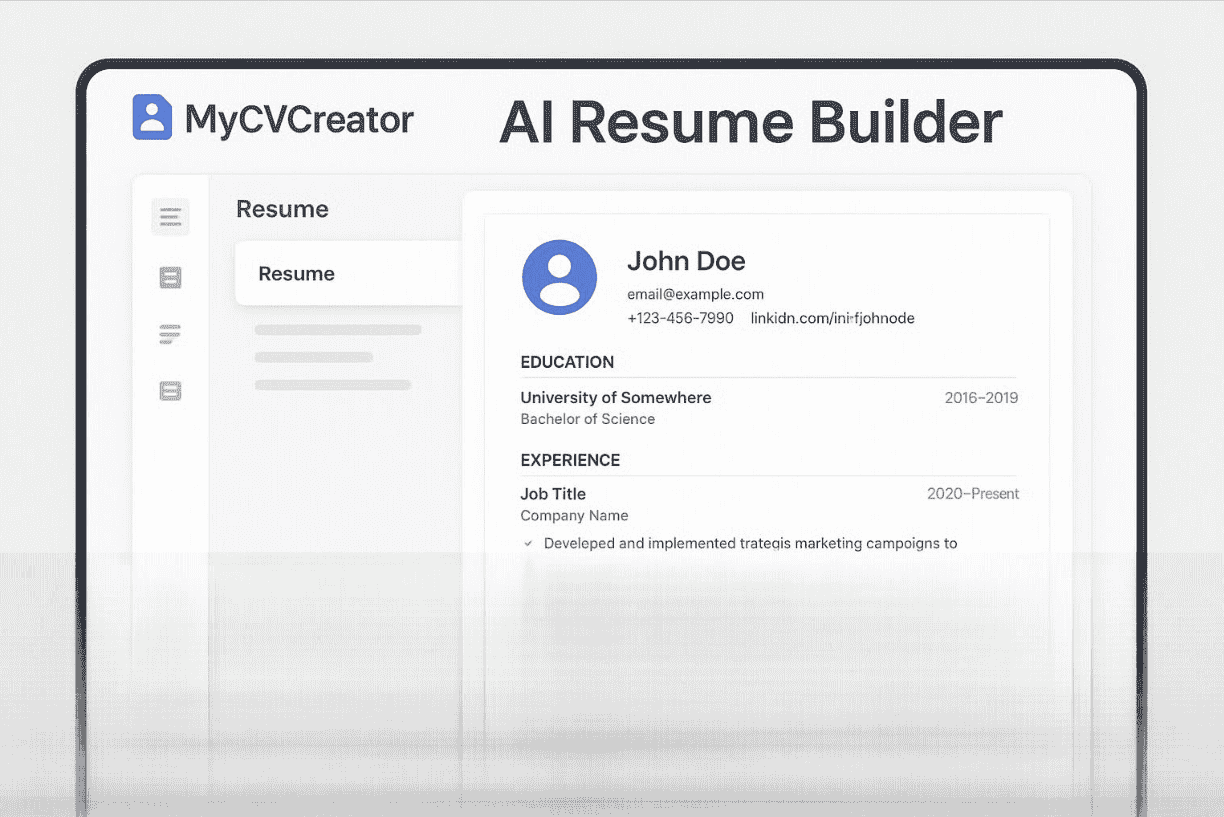Select the third placeholder line under Resume item

333,385
